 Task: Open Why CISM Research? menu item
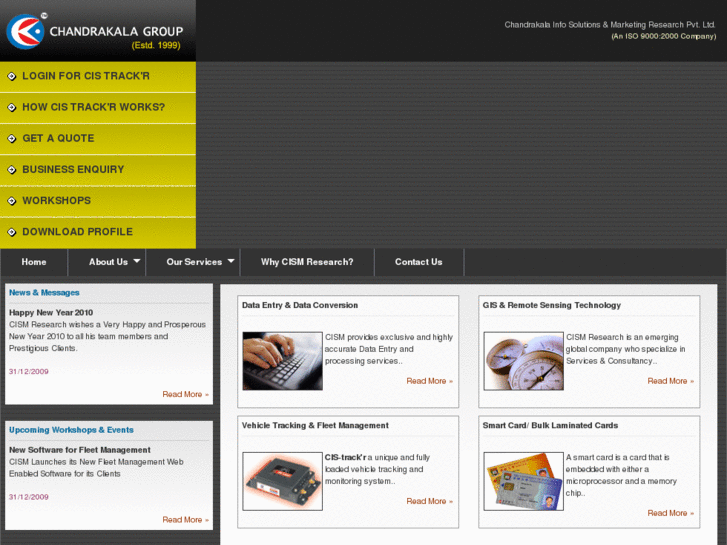pyautogui.click(x=307, y=262)
